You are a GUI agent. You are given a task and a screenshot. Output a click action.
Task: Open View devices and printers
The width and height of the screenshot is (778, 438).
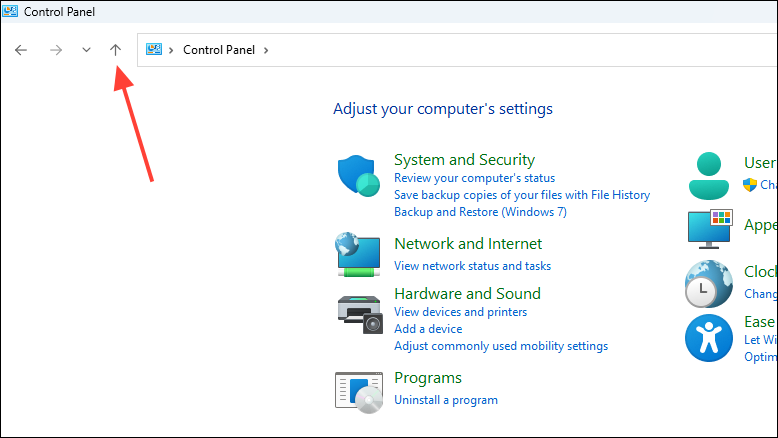click(x=460, y=312)
